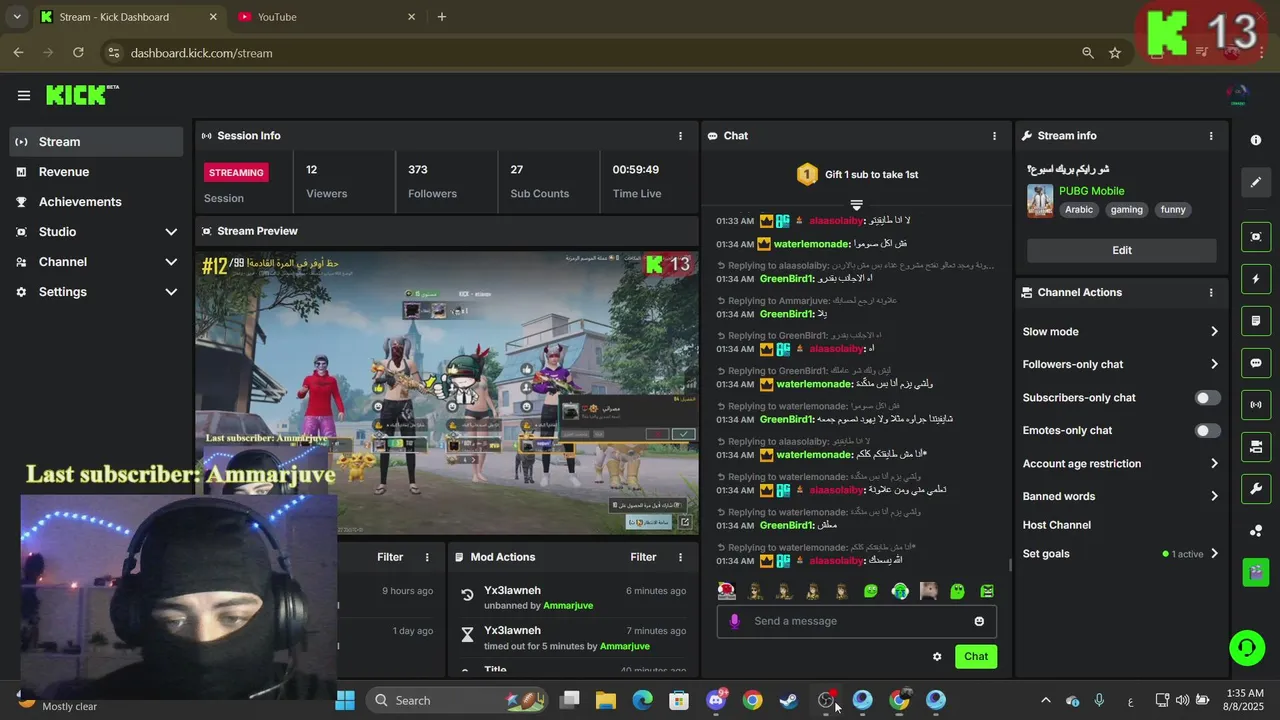The width and height of the screenshot is (1280, 720).
Task: Click the scroll-to-bottom arrow in chat
Action: click(x=856, y=205)
